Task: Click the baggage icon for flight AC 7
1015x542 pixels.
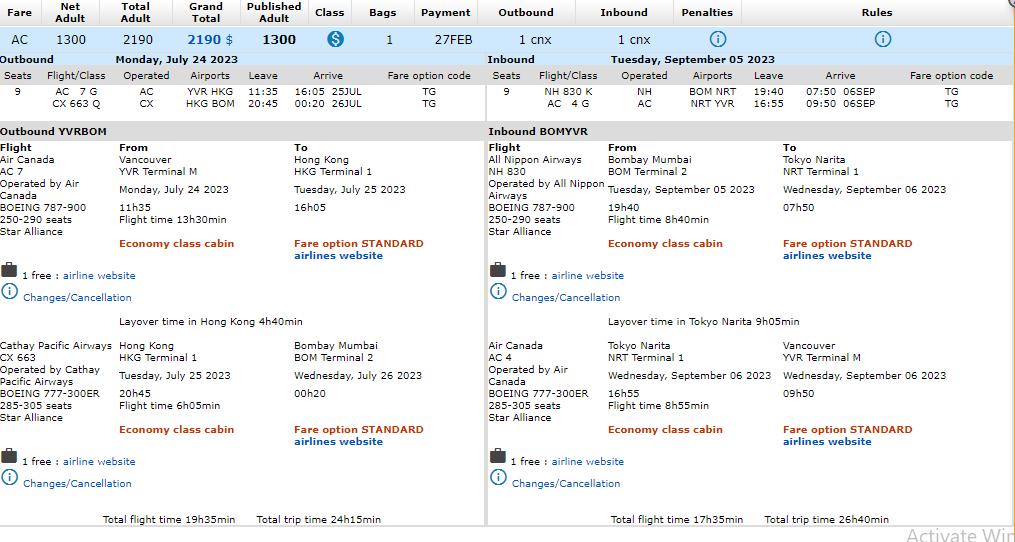Action: coord(9,270)
